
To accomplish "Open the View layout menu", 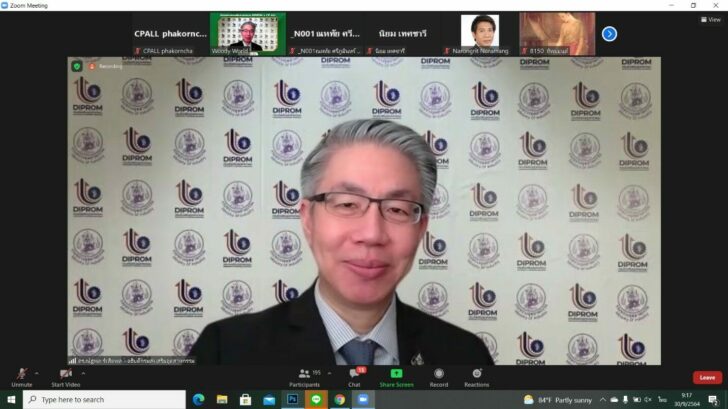I will coord(711,19).
